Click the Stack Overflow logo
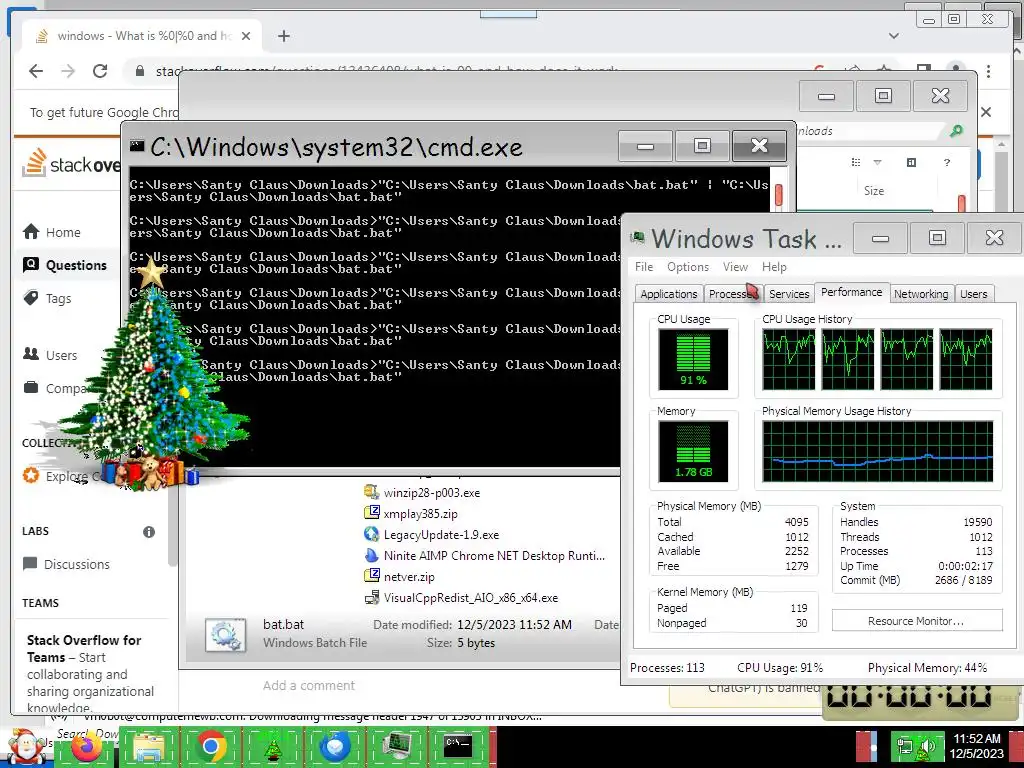The height and width of the screenshot is (768, 1024). (x=71, y=164)
